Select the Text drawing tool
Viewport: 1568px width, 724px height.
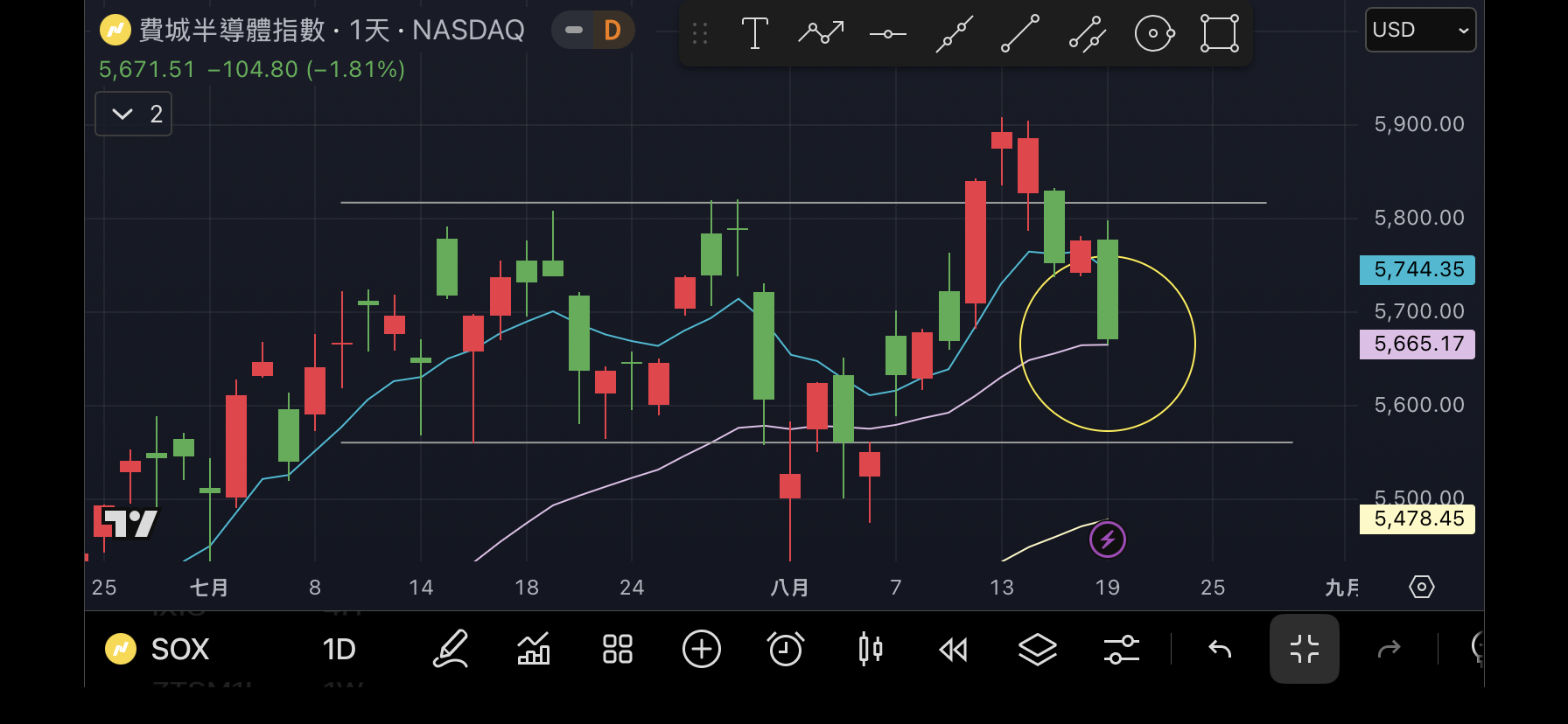754,33
